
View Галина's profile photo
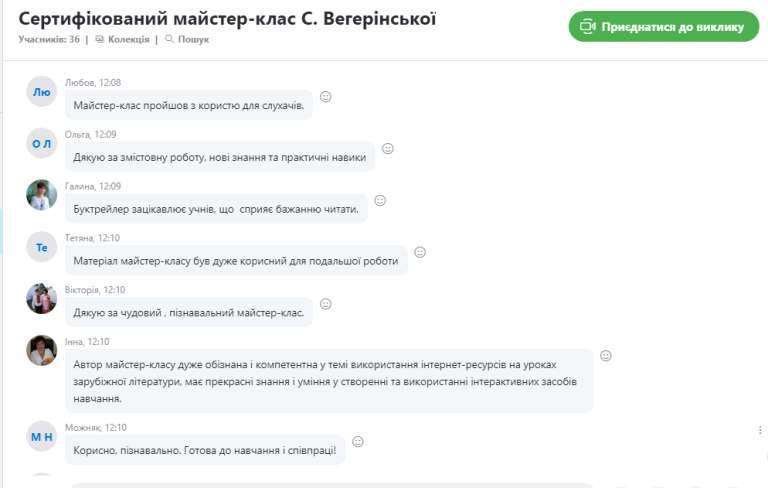(x=42, y=195)
